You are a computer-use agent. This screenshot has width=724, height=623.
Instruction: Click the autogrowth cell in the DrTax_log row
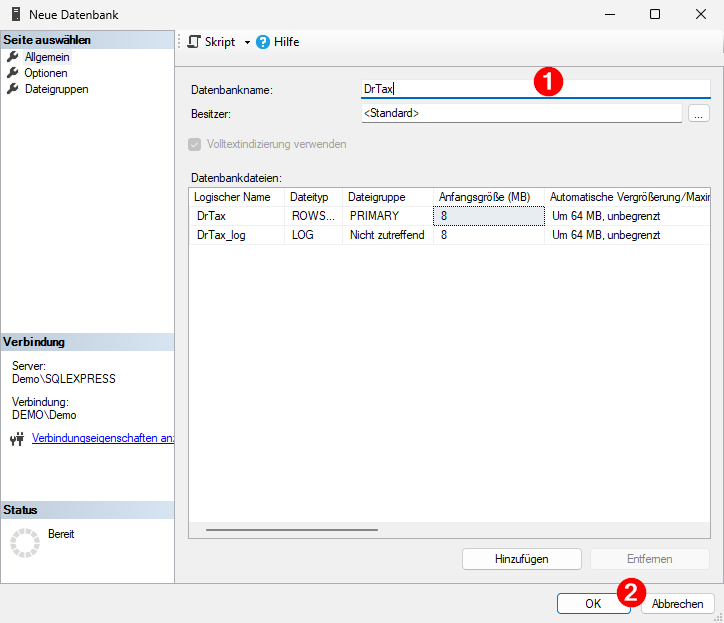click(627, 235)
